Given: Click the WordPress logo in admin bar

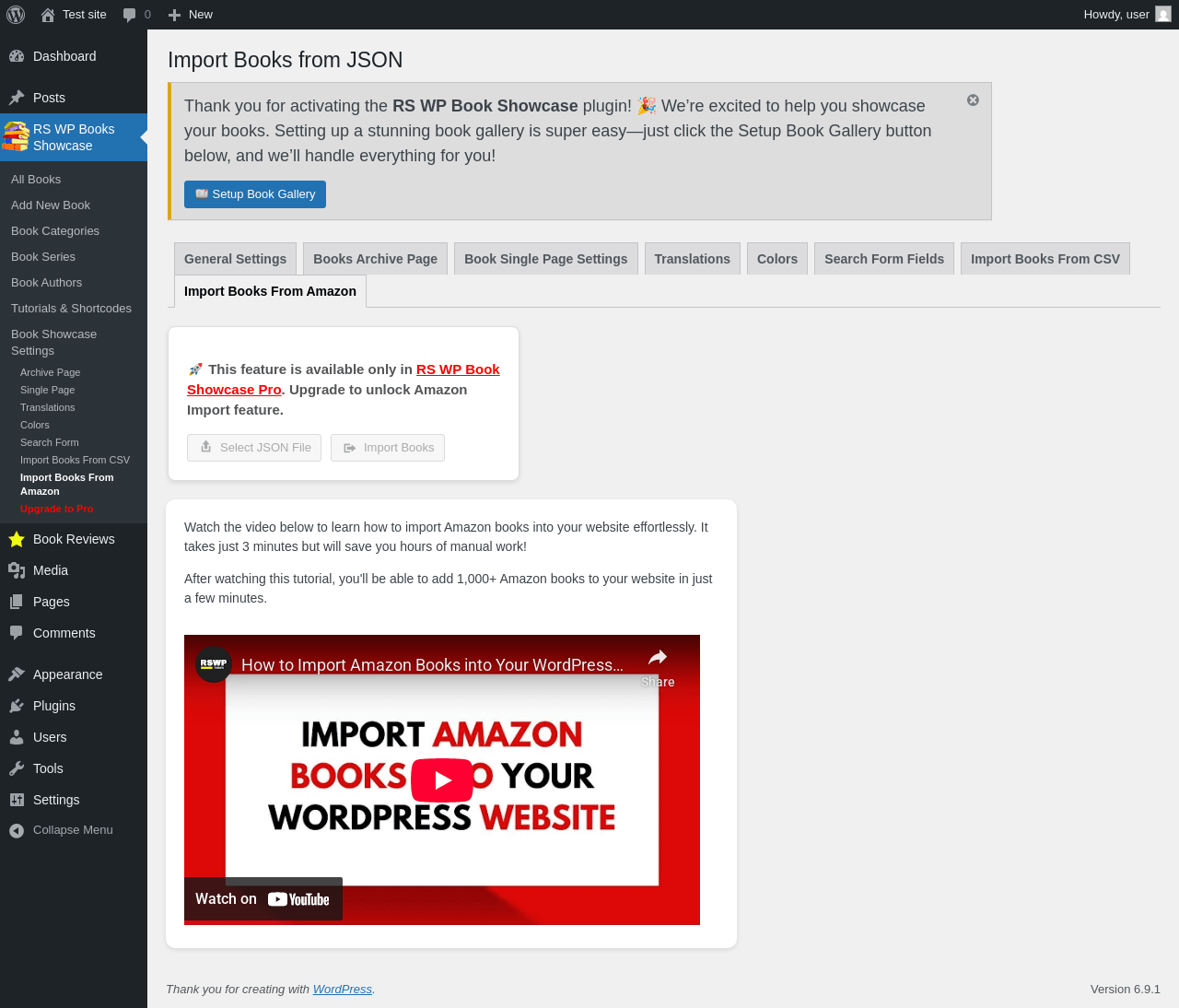Looking at the screenshot, I should click(x=16, y=15).
